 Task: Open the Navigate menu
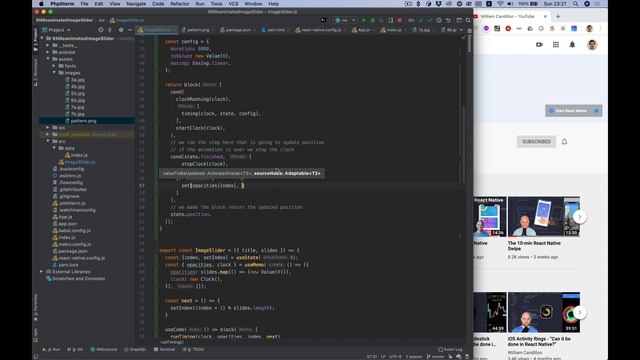136,4
